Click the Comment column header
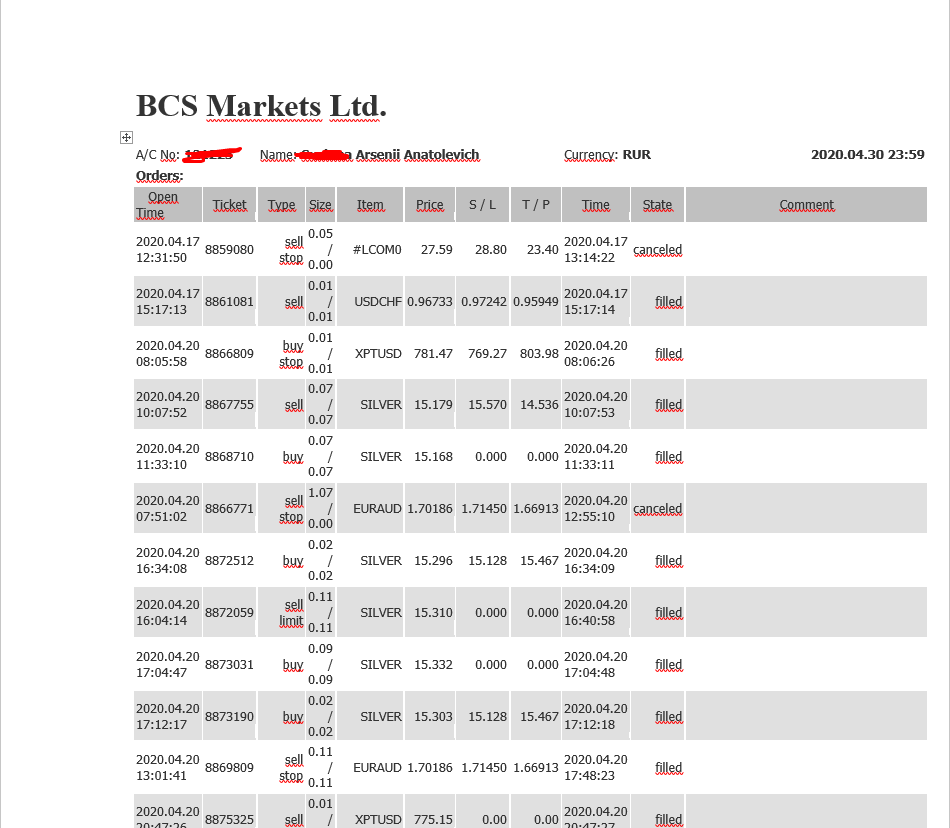Screen dimensions: 950x828 (x=806, y=205)
